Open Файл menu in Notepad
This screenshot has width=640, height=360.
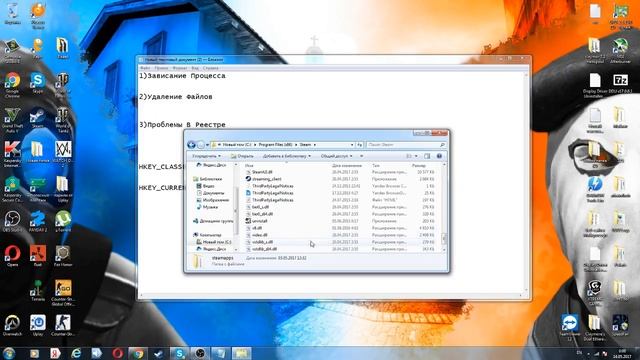(x=145, y=68)
